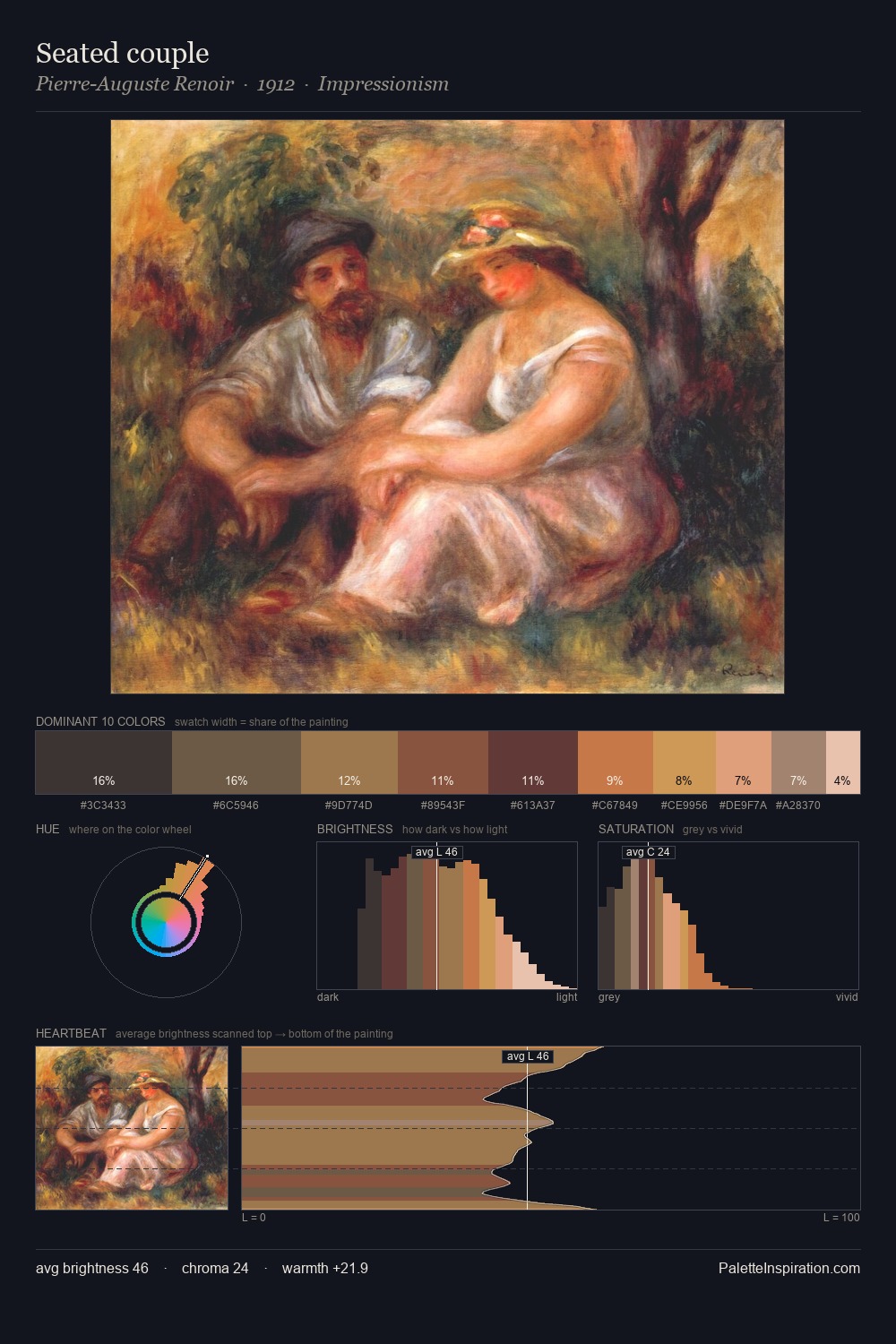896x1344 pixels.
Task: Click the saturation histogram chart
Action: 728,916
